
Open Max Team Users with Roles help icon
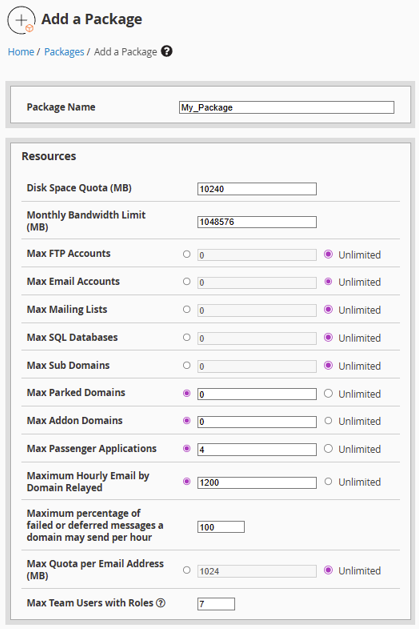coord(161,603)
